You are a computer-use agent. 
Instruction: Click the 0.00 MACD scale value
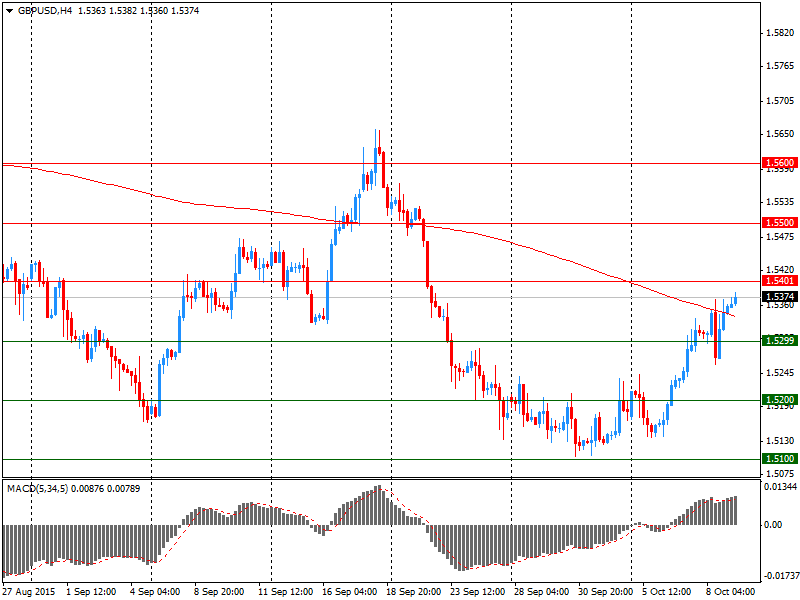click(x=773, y=524)
